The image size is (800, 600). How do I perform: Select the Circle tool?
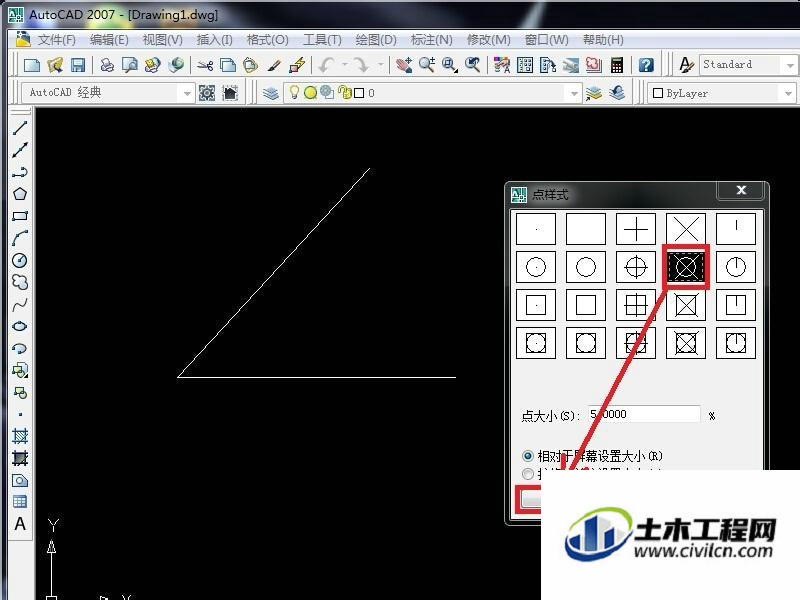19,260
